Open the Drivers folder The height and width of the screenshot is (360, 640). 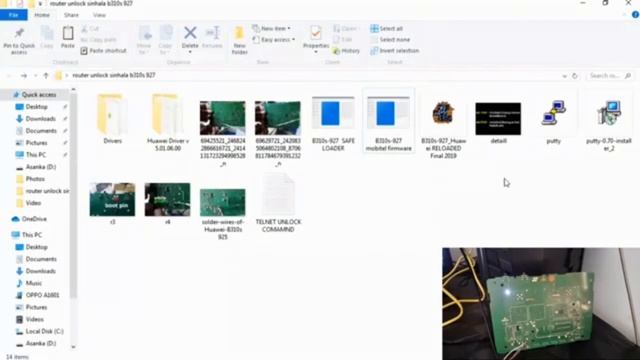click(112, 119)
